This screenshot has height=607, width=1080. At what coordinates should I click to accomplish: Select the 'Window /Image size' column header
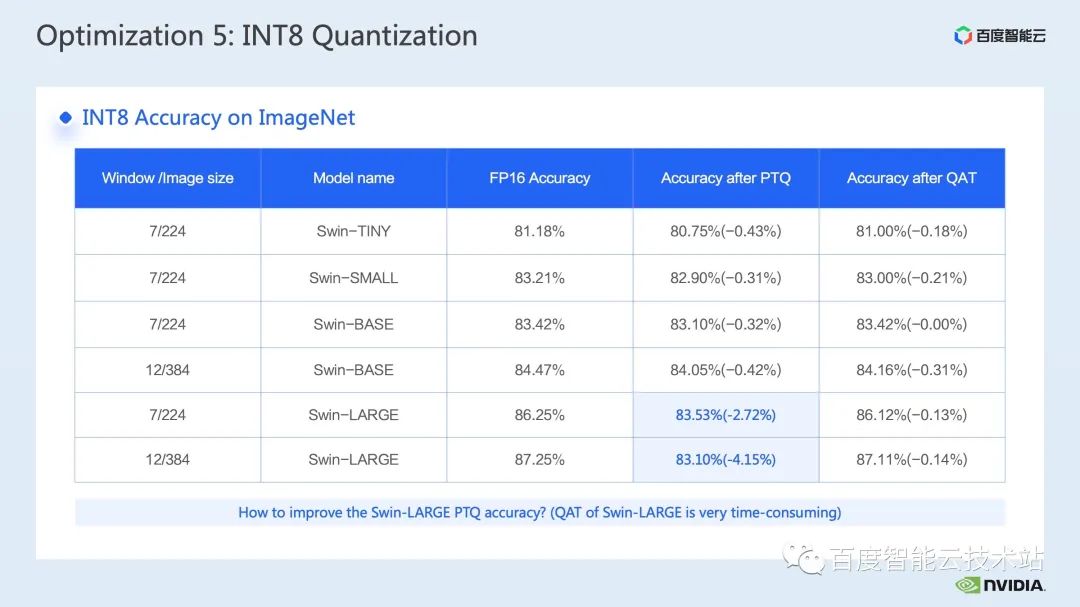[x=168, y=178]
